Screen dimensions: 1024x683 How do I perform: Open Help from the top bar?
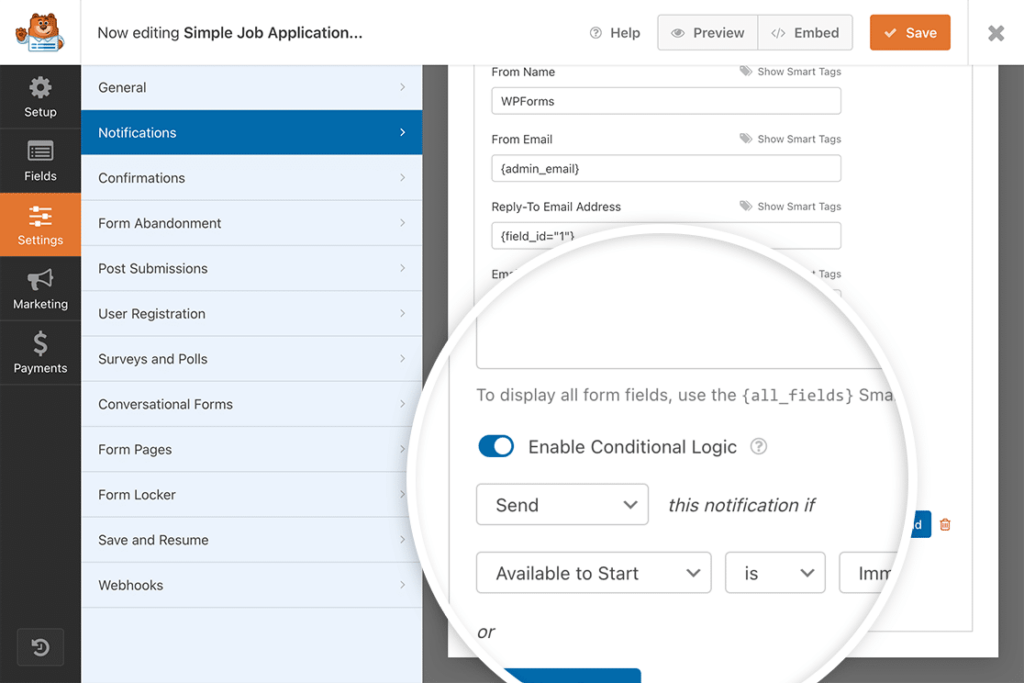tap(614, 32)
